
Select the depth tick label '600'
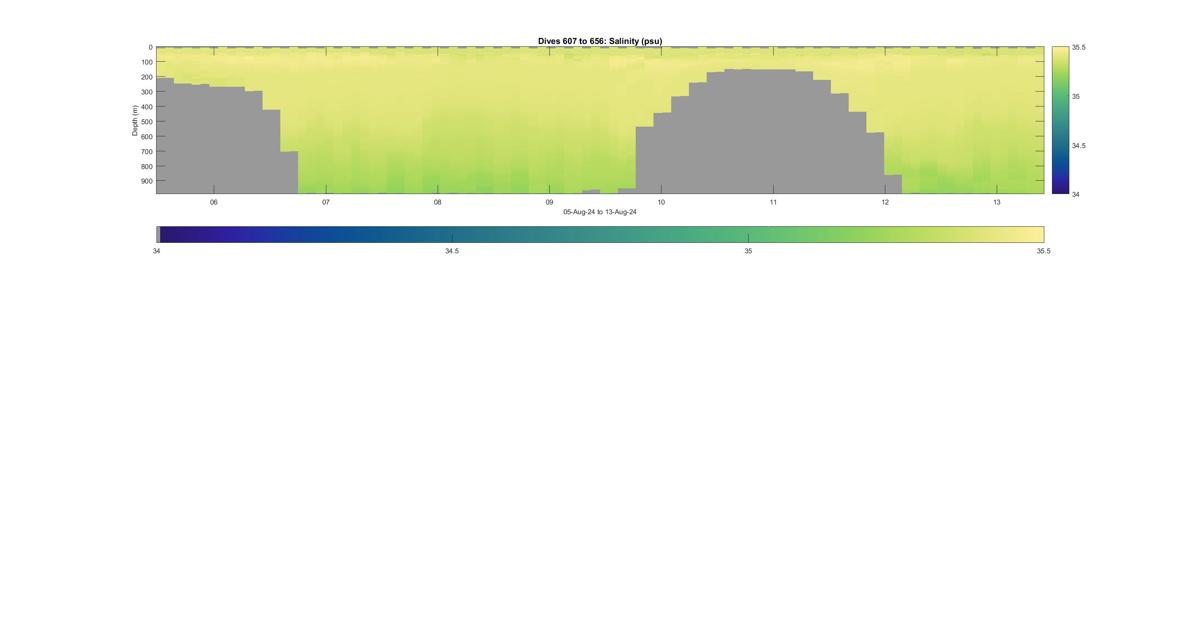point(147,137)
